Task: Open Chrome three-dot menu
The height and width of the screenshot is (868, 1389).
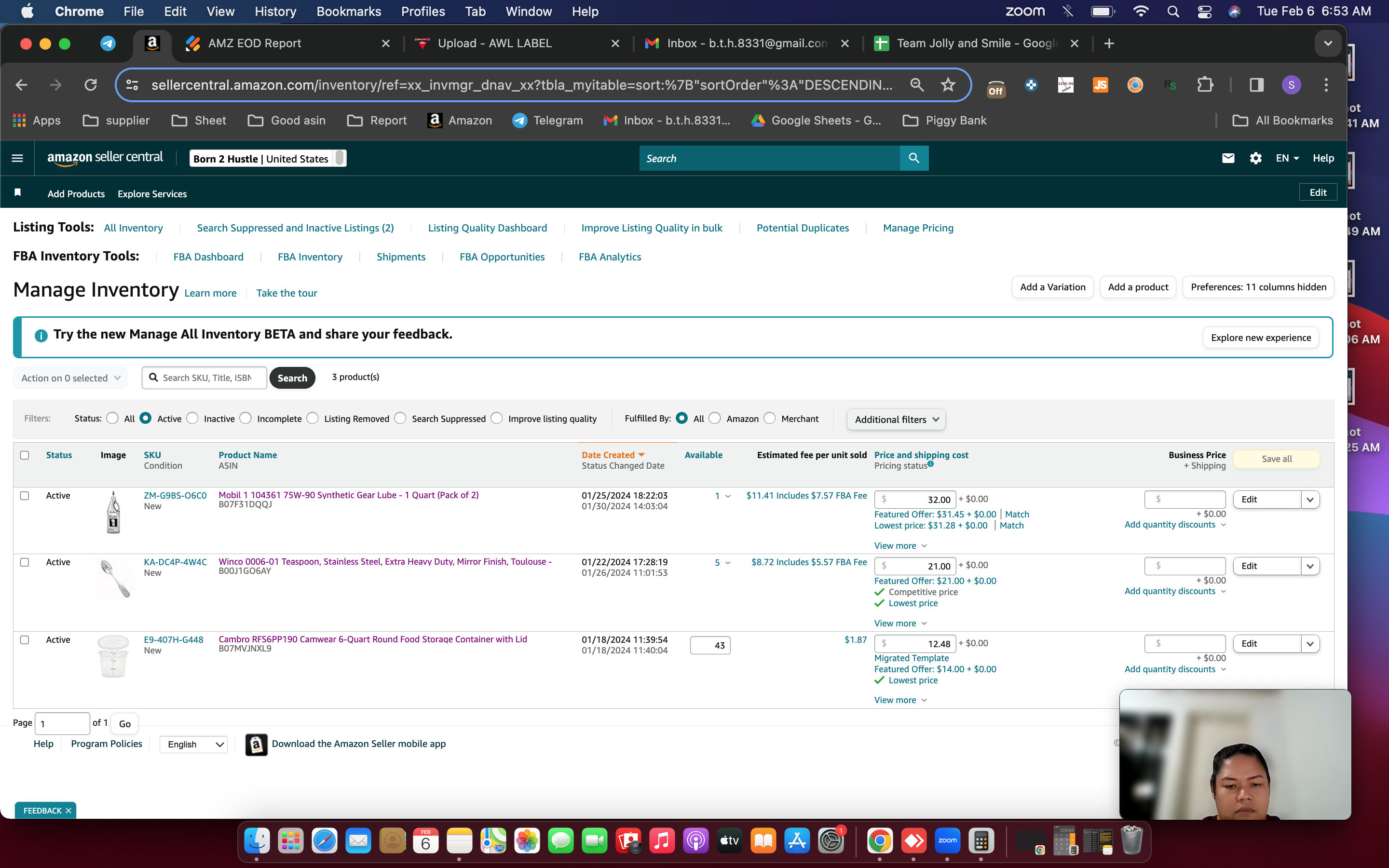Action: point(1326,85)
